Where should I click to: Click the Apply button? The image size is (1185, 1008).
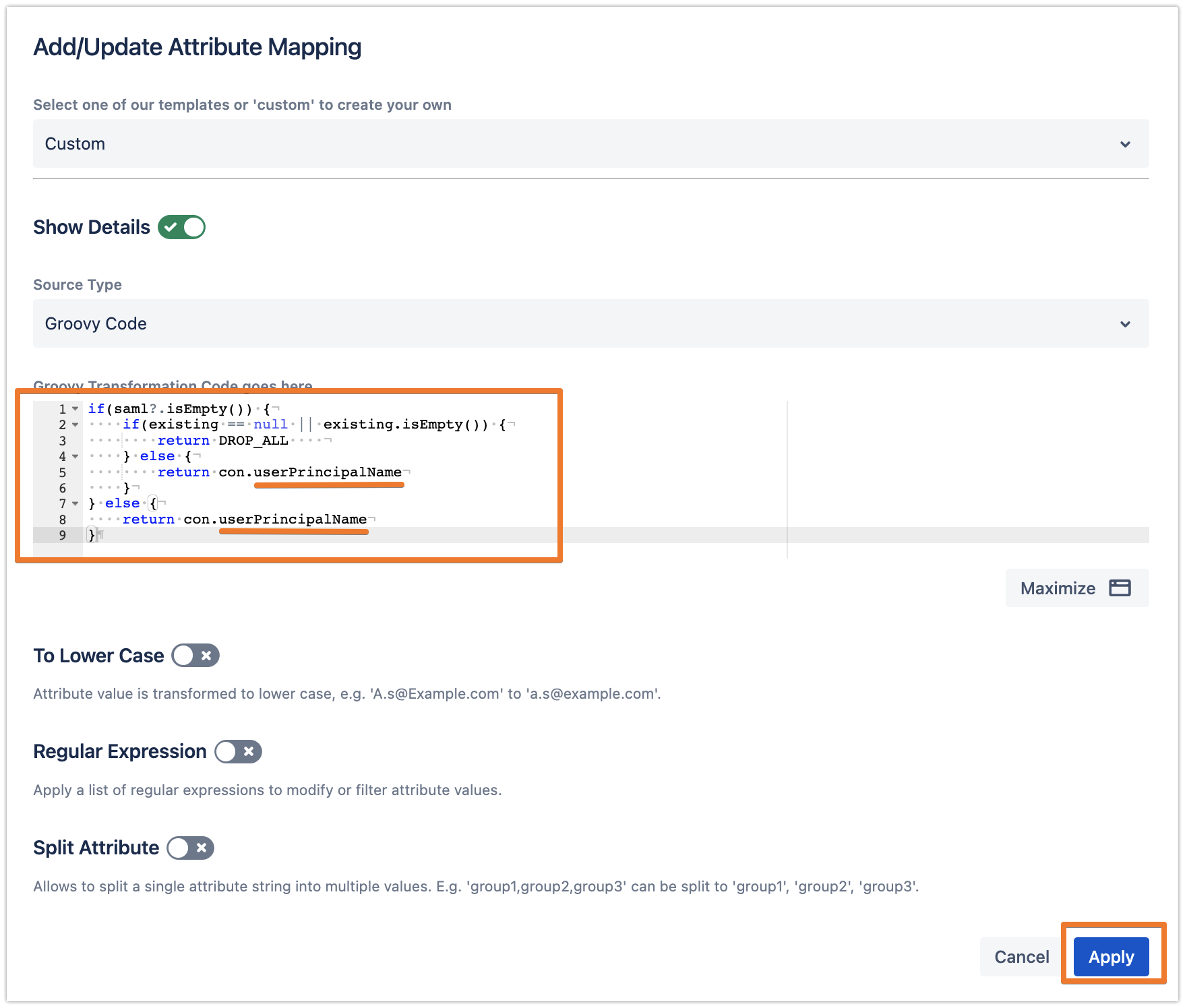1111,957
